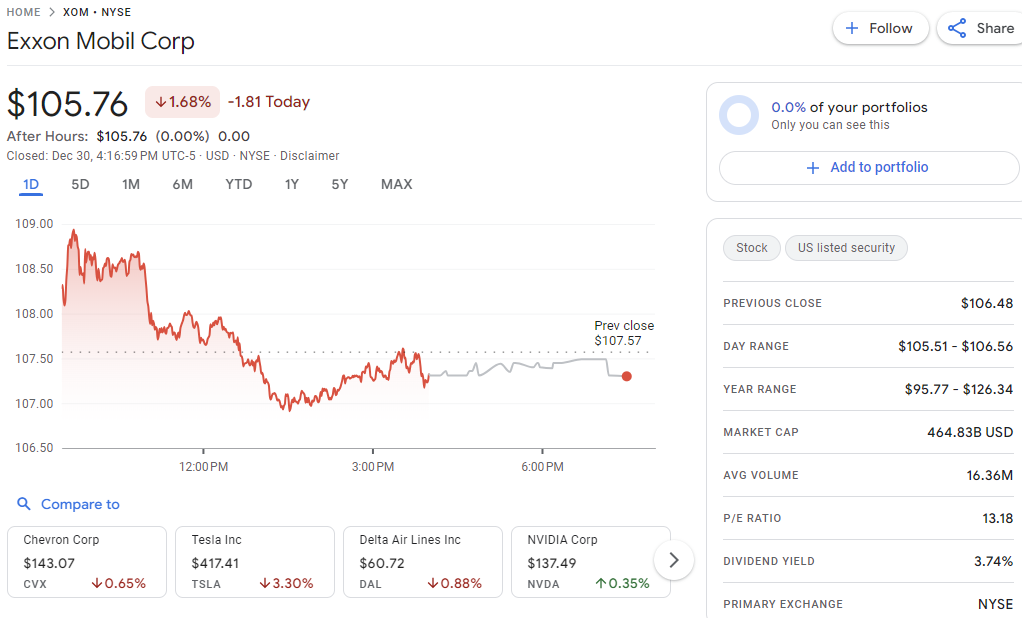Go to the HOME breadcrumb link

click(x=23, y=12)
